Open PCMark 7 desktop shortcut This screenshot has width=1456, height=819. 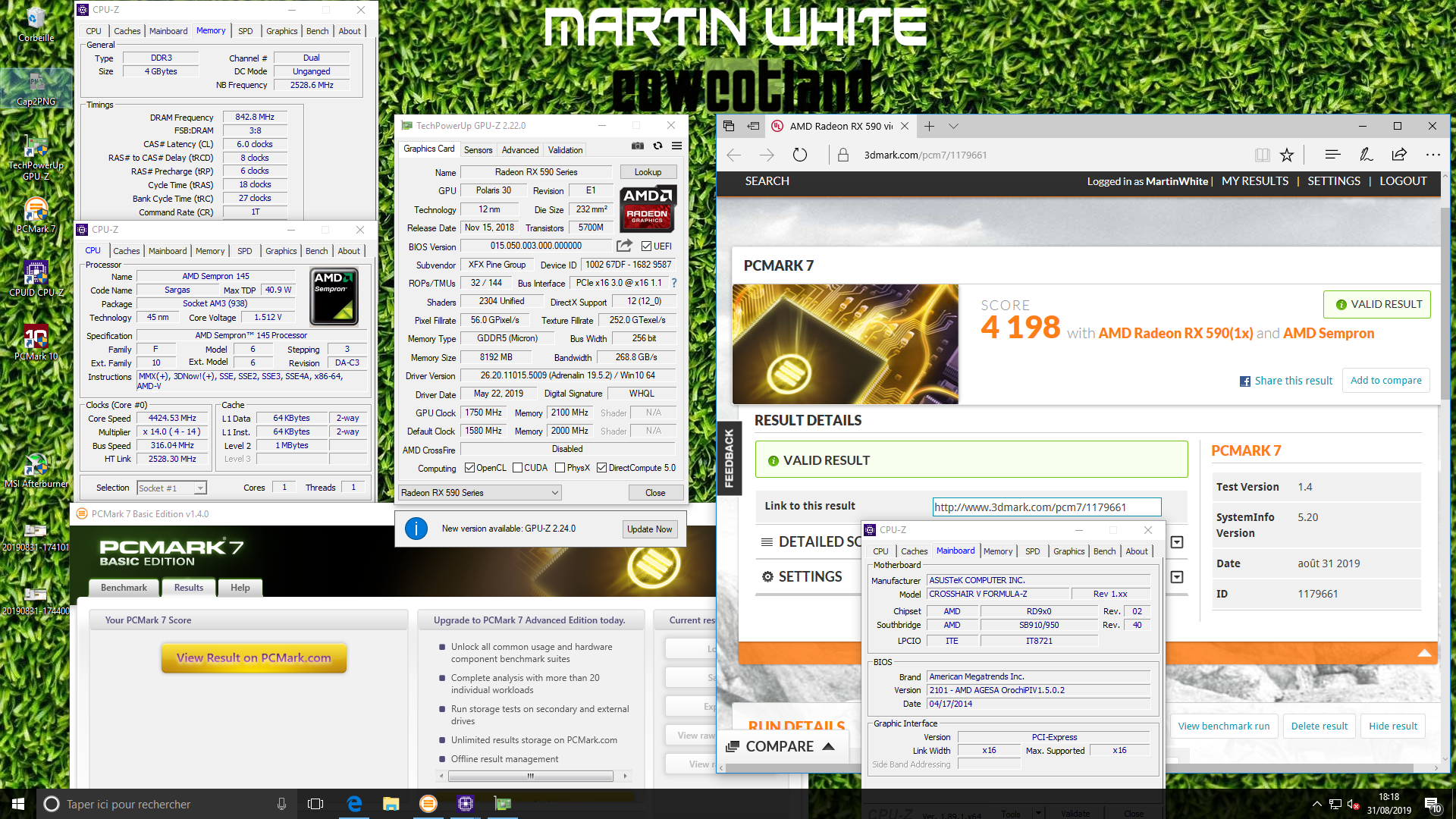pos(36,215)
